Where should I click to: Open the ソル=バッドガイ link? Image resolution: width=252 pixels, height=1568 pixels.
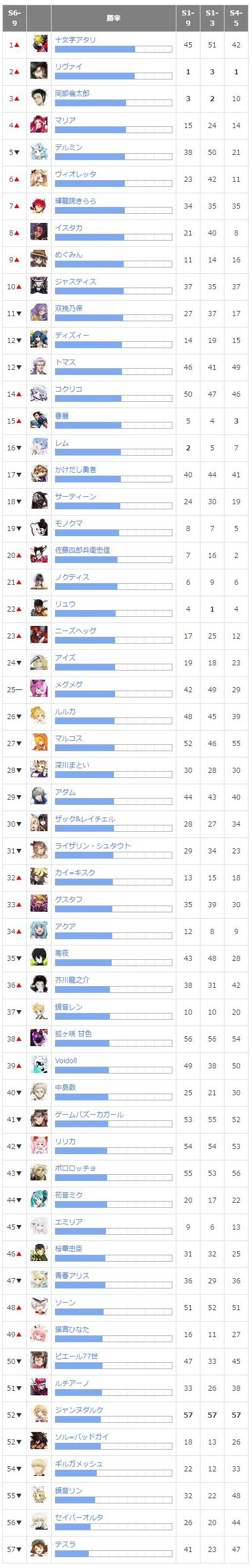pyautogui.click(x=82, y=1437)
